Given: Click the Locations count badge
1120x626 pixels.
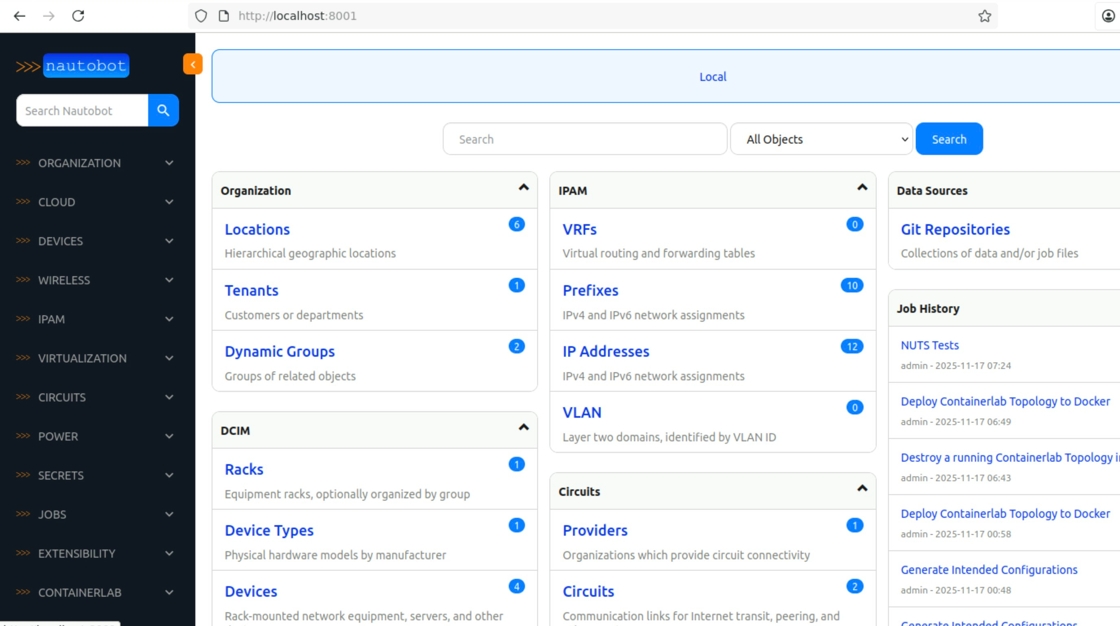Looking at the screenshot, I should click(516, 224).
